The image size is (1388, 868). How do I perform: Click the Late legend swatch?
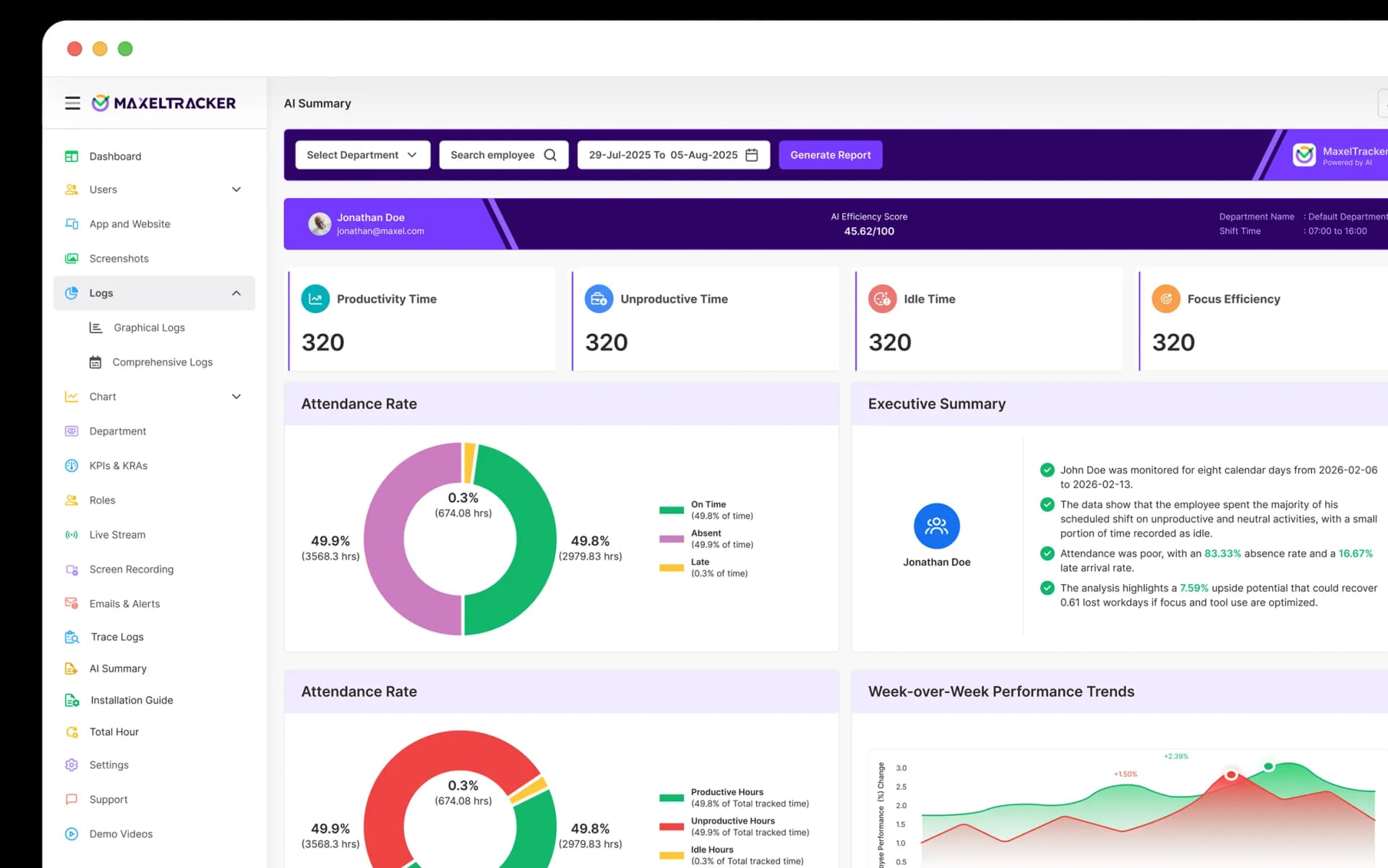pos(672,568)
